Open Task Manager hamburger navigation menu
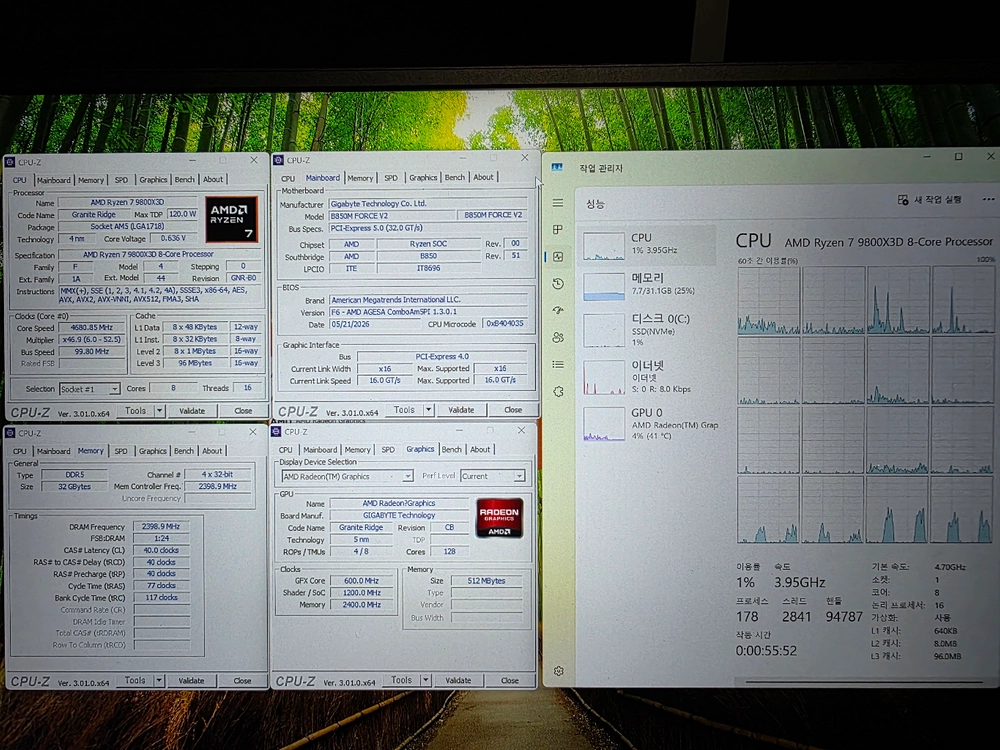 (558, 203)
